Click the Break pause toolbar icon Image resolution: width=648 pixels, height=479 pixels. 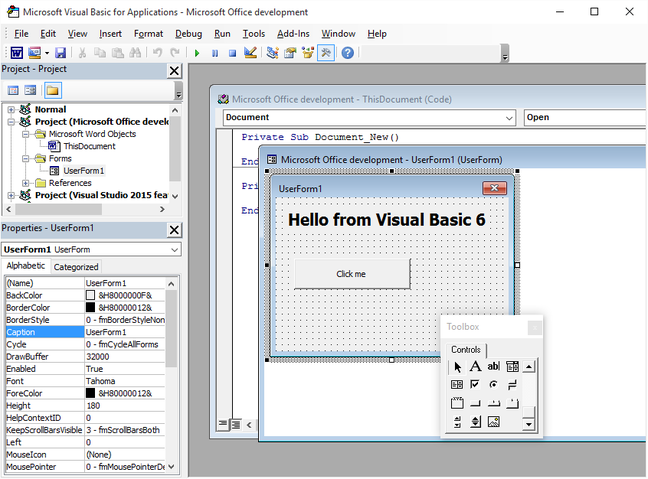click(x=215, y=53)
